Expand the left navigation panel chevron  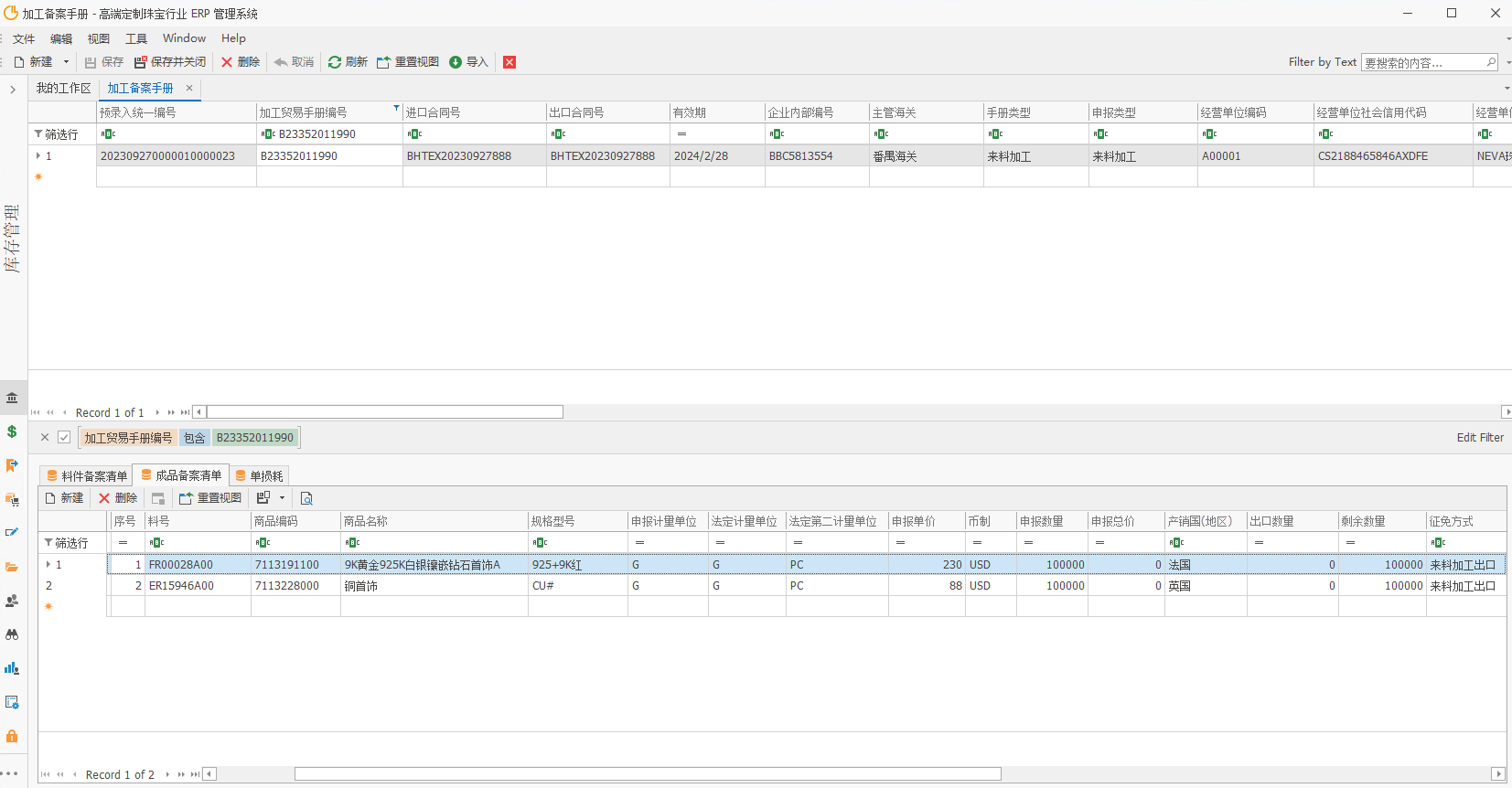click(x=12, y=90)
